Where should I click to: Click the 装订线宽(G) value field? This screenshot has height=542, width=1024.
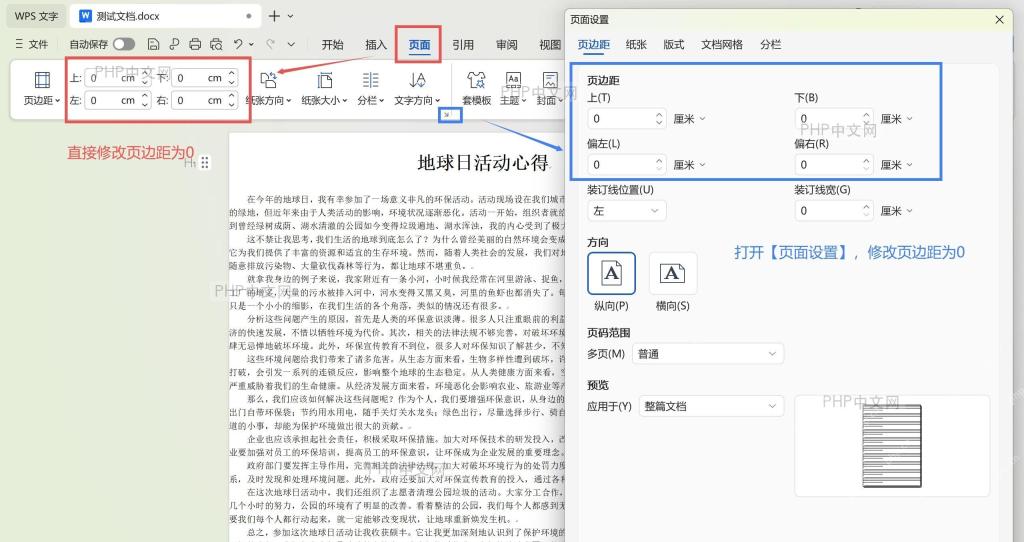click(x=834, y=211)
